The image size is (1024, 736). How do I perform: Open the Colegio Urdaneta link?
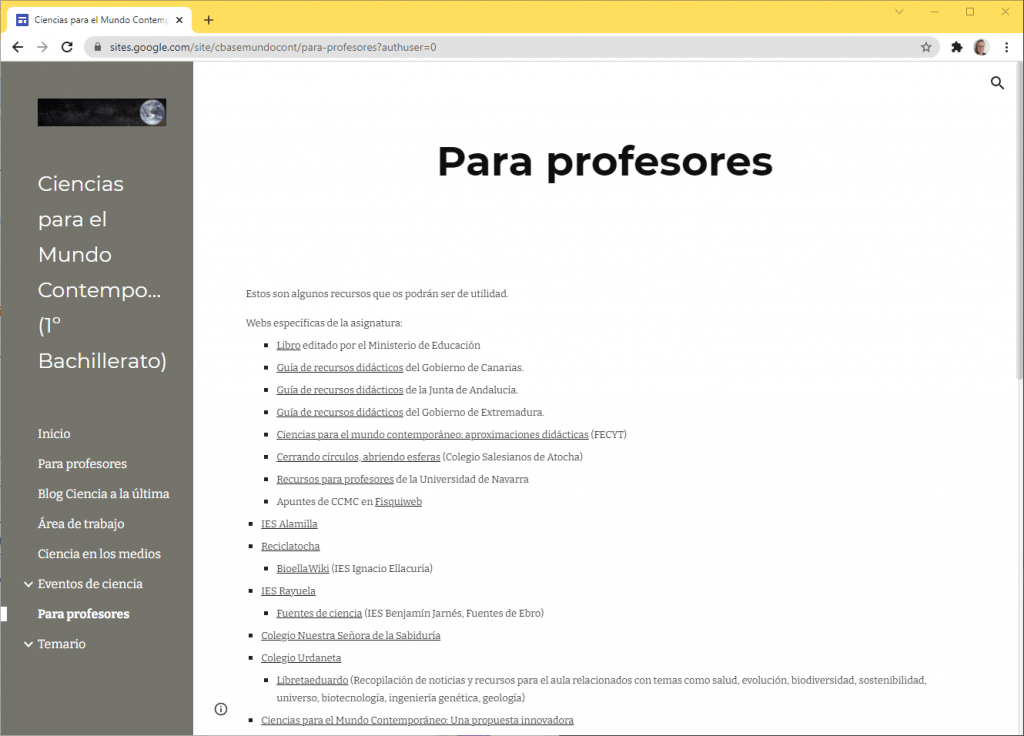click(301, 658)
